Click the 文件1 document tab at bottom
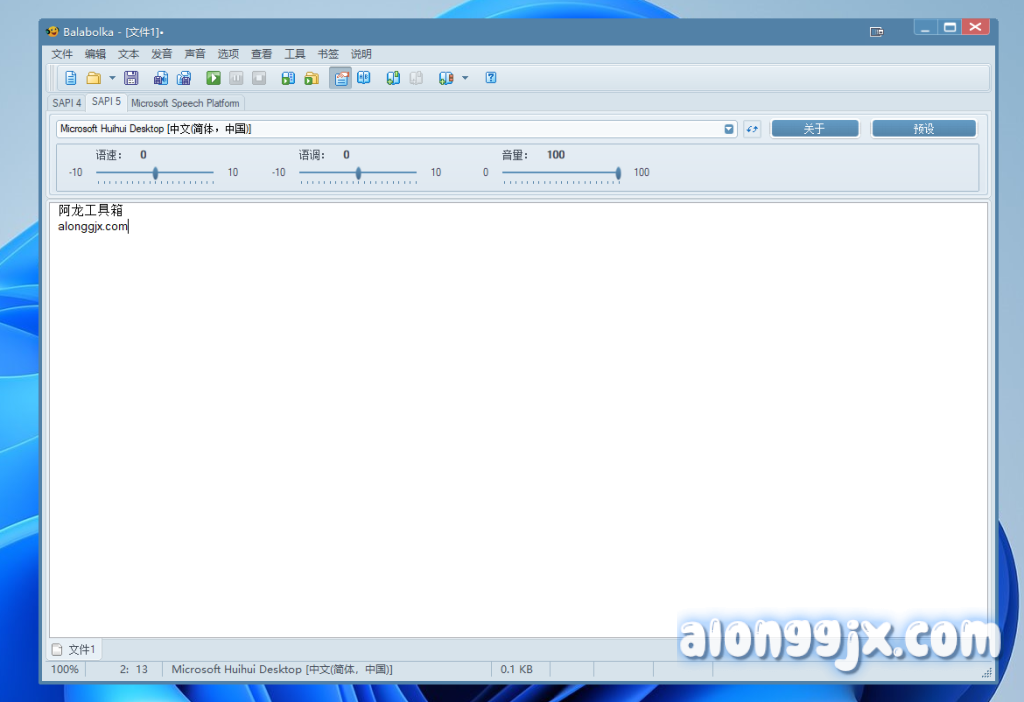 tap(75, 650)
